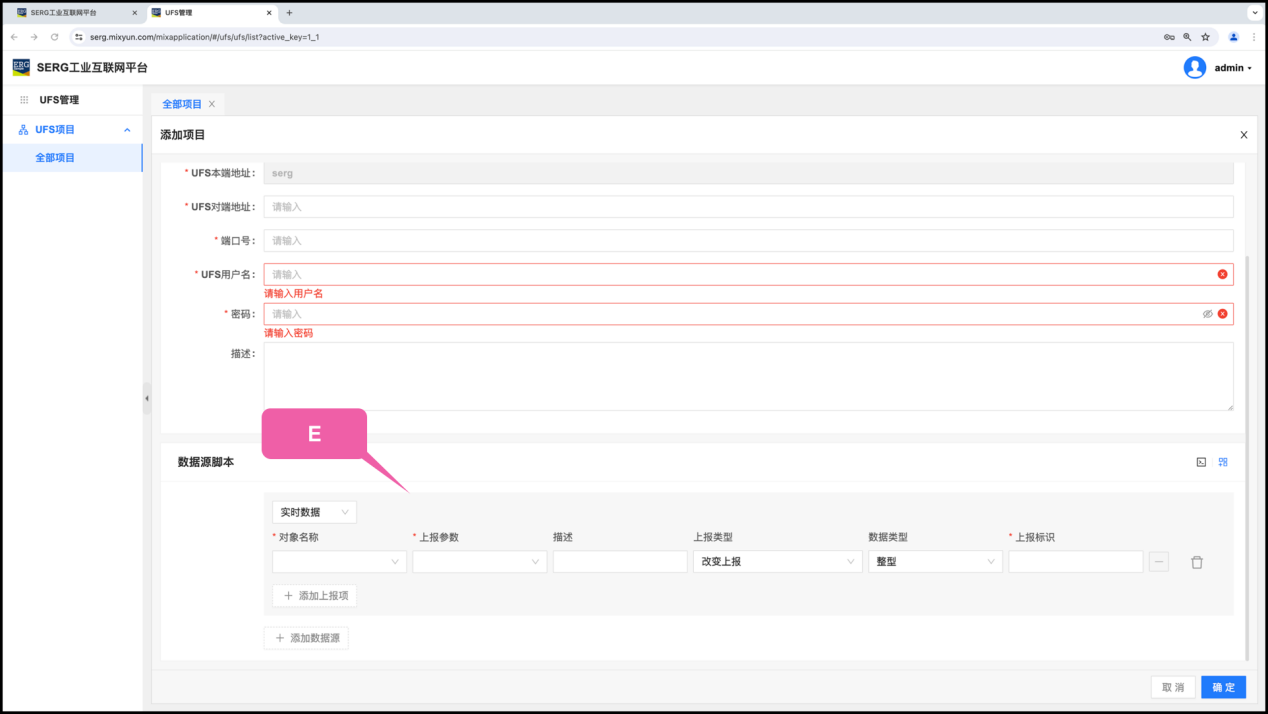1268x714 pixels.
Task: Bookmark this page with the star icon
Action: coord(1205,37)
